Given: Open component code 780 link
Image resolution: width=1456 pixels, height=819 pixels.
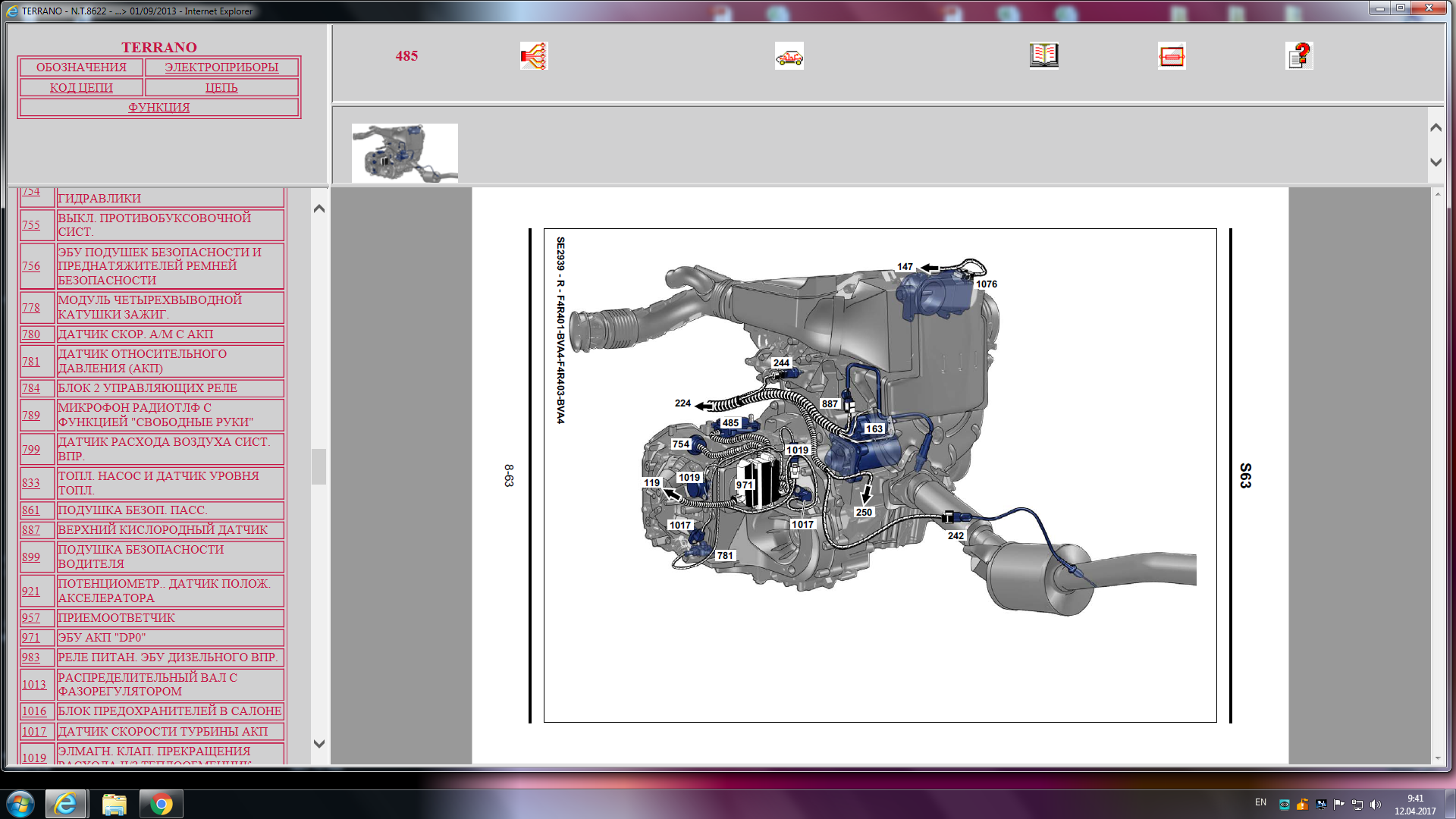Looking at the screenshot, I should [x=31, y=334].
